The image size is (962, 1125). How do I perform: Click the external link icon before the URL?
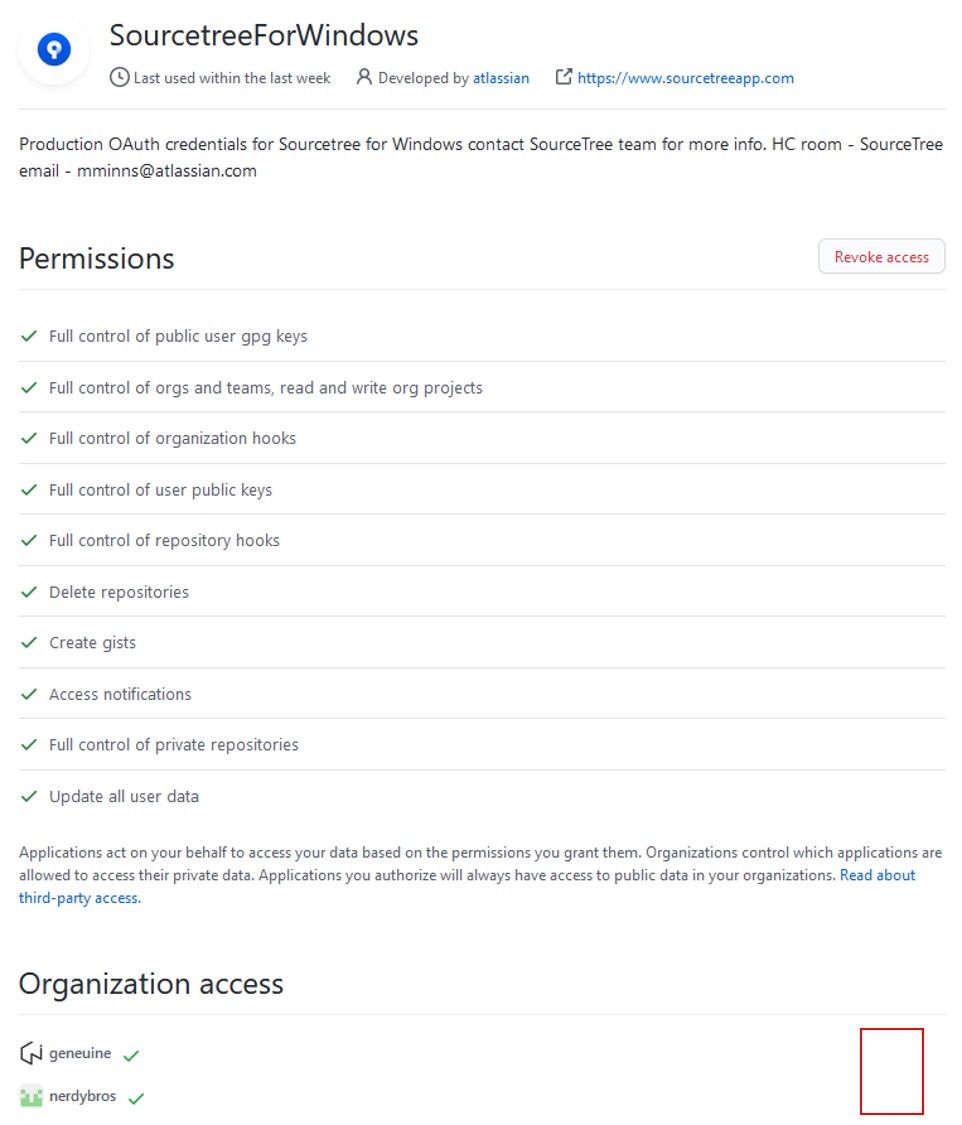564,77
